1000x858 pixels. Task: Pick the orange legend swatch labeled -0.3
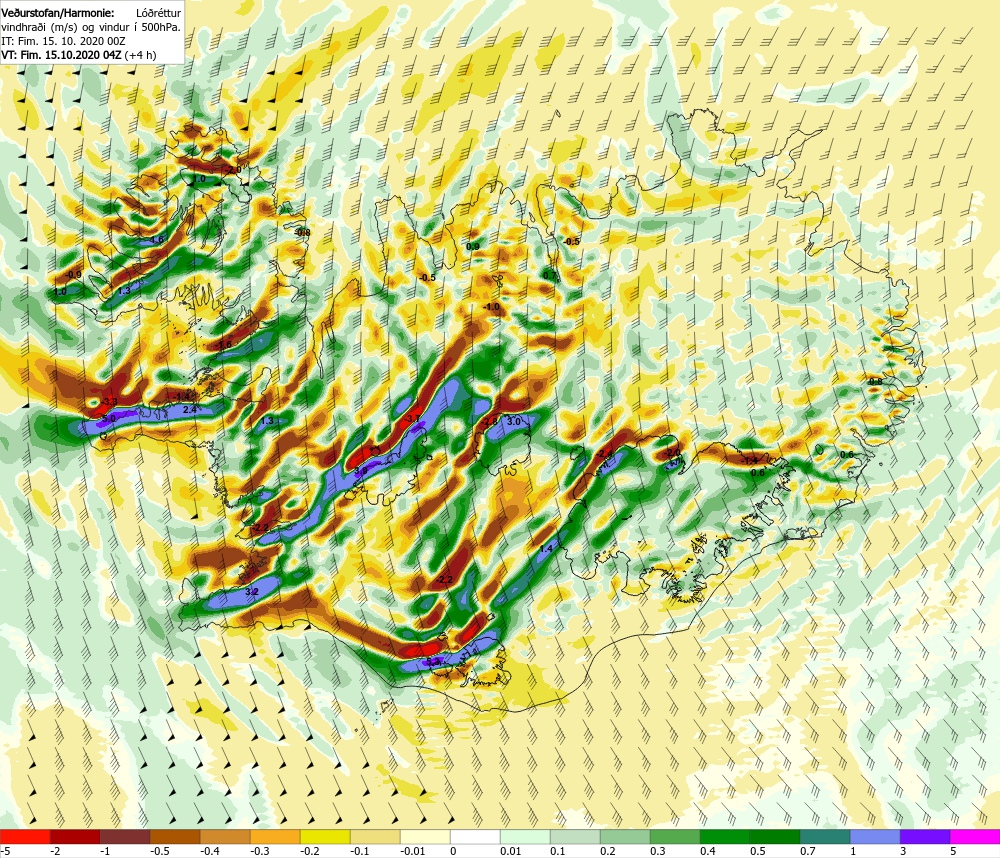(275, 836)
